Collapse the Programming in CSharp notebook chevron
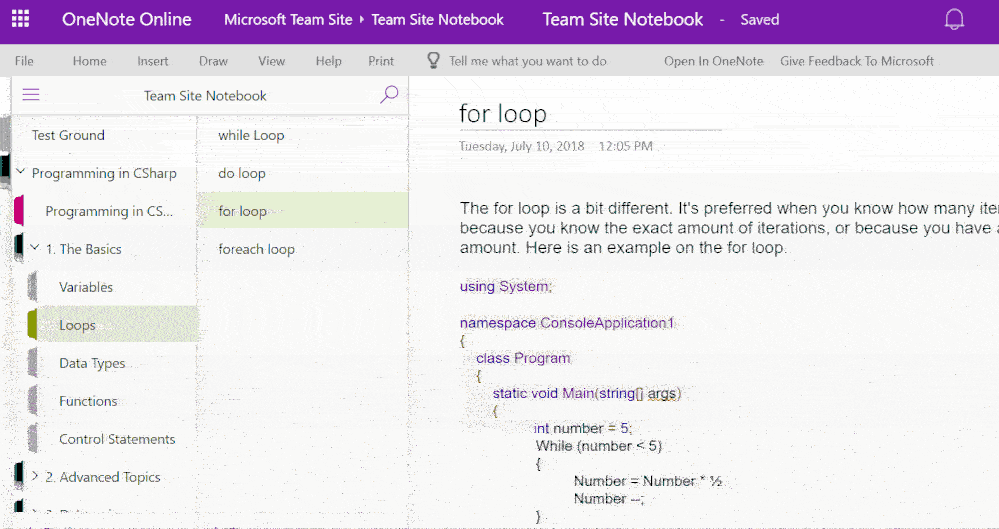The width and height of the screenshot is (999, 529). click(21, 171)
